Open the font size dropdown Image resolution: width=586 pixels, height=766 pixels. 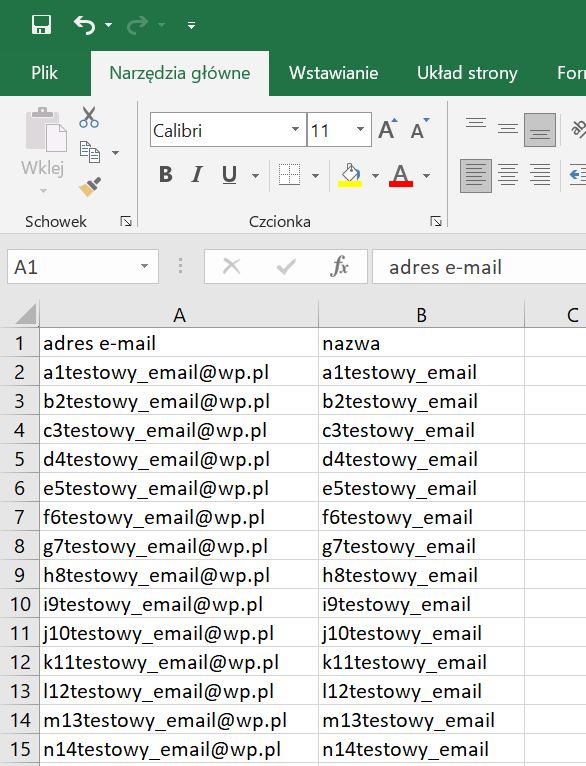click(360, 129)
